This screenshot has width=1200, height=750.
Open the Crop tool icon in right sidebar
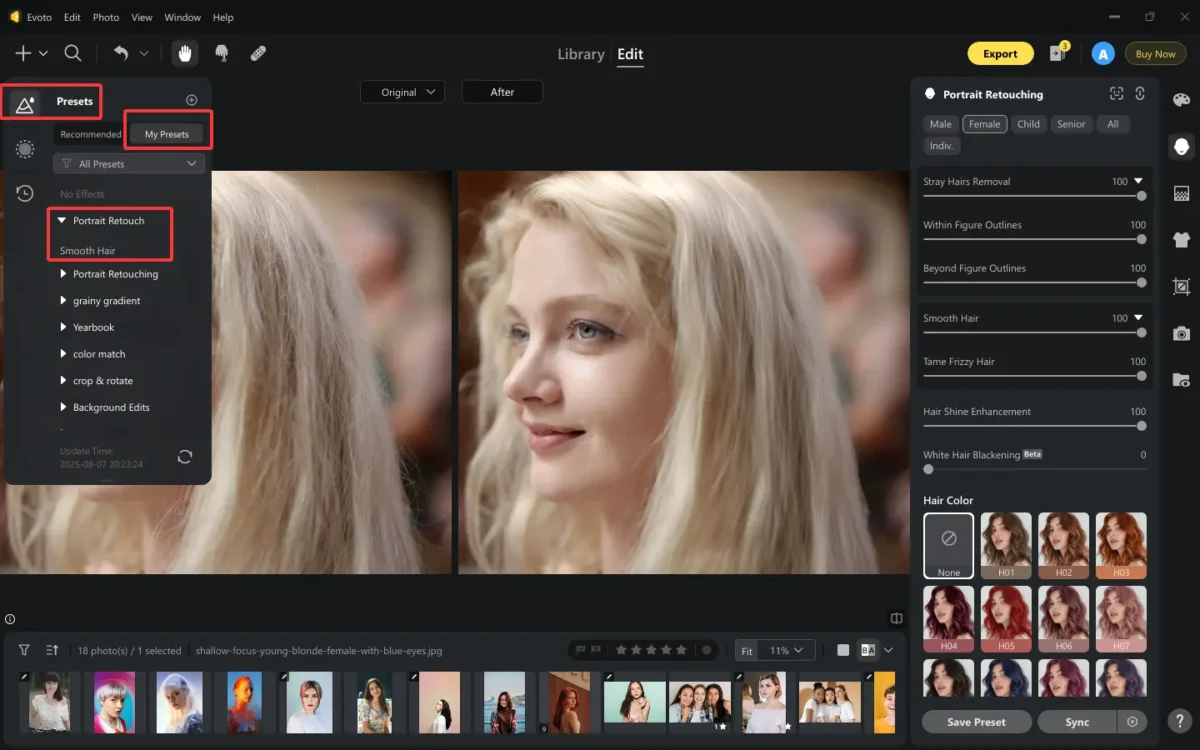(1181, 286)
